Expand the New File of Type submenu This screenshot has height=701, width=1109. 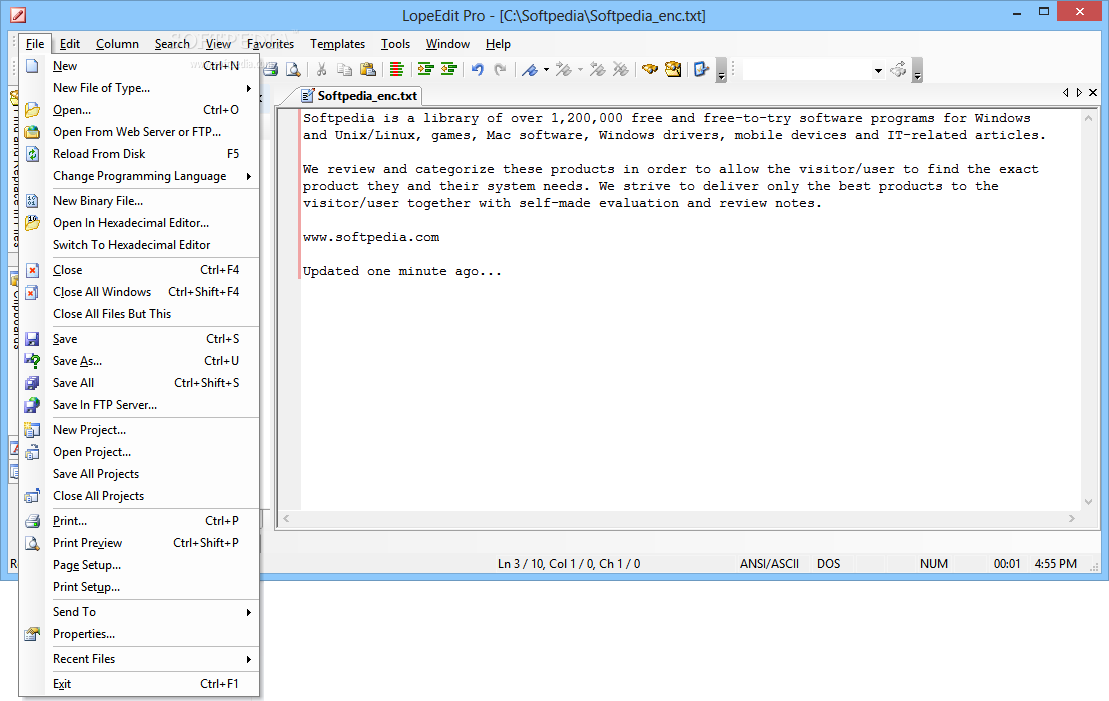pos(248,88)
